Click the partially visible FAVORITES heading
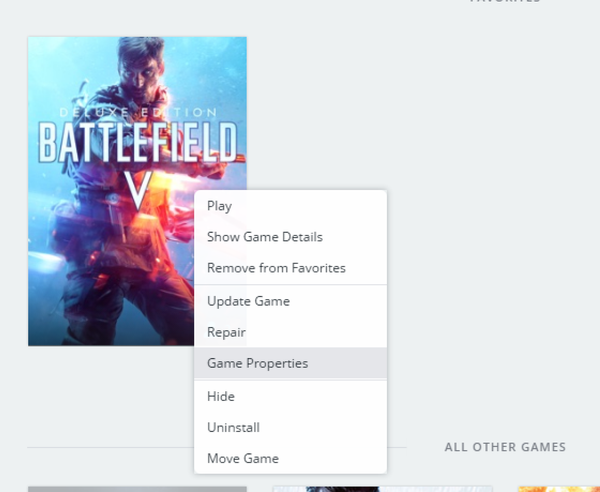 point(505,2)
